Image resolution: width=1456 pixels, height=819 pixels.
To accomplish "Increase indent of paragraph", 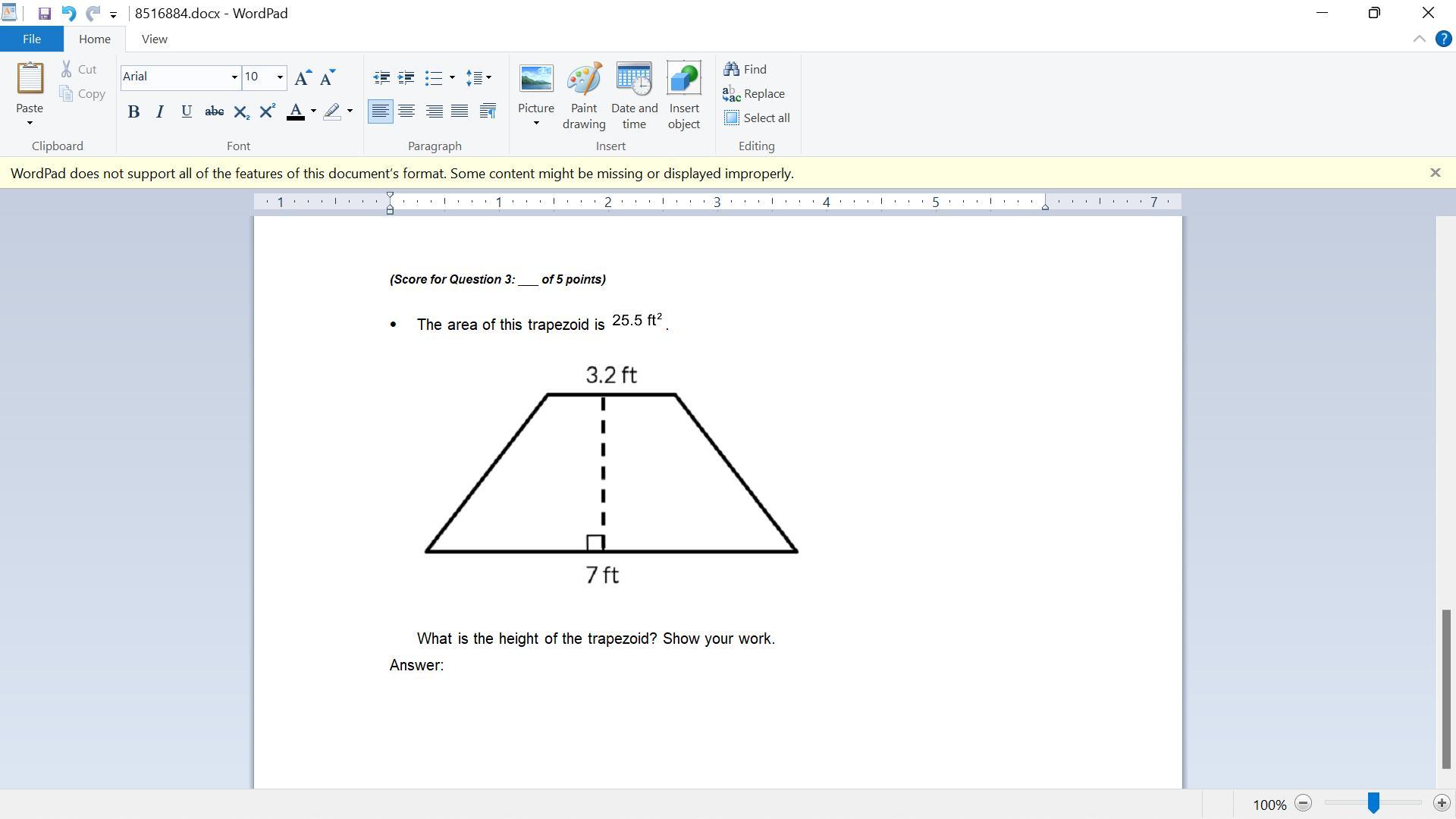I will (406, 77).
